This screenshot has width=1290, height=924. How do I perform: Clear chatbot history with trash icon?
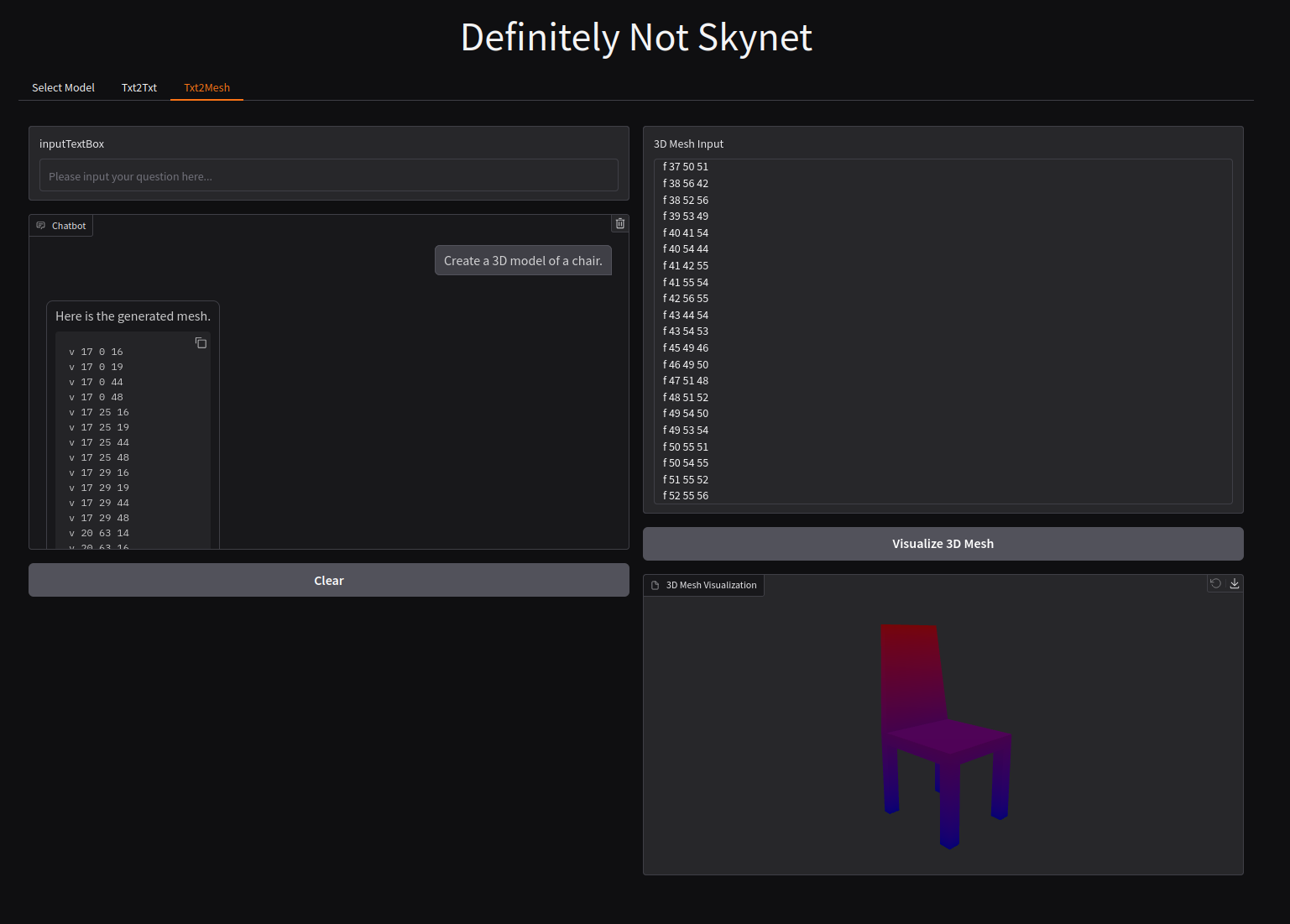coord(620,223)
